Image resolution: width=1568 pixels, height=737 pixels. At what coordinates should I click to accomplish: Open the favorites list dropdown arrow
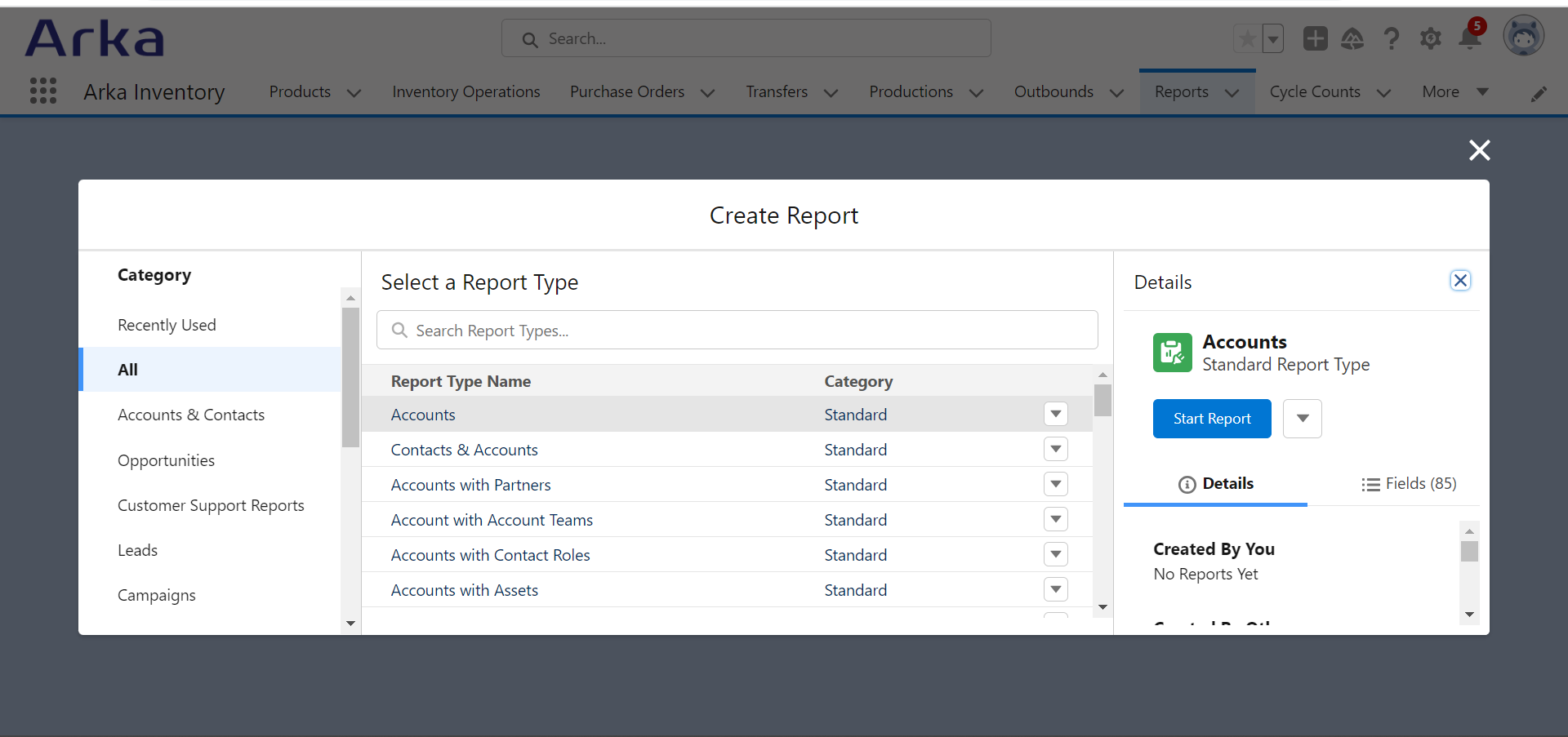click(1273, 38)
